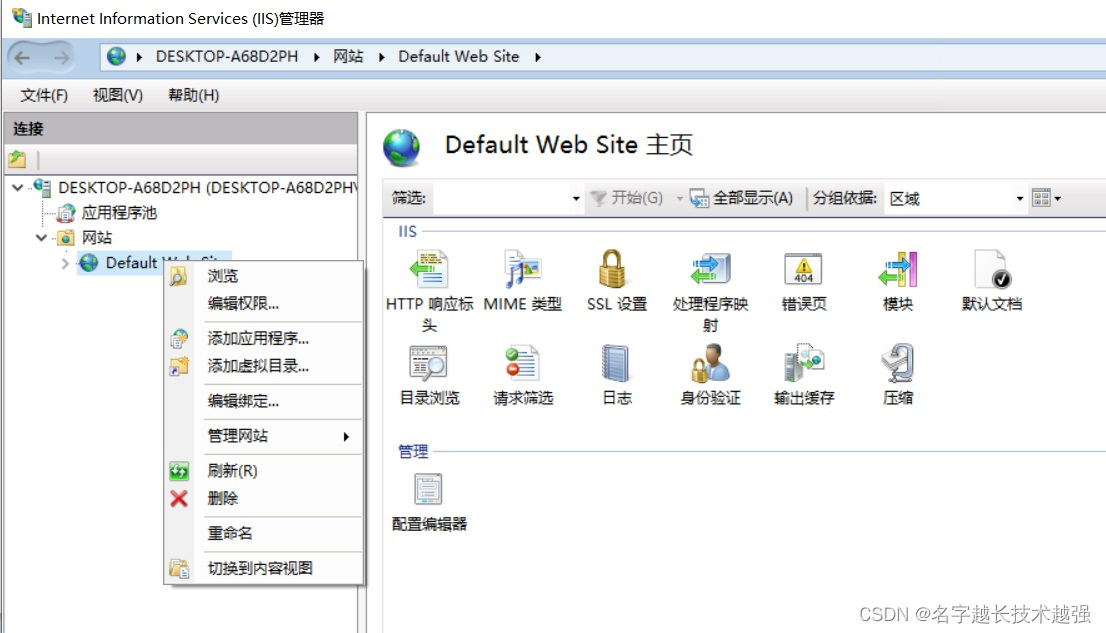Select the 网站 tree item
Viewport: 1106px width, 633px height.
[97, 238]
